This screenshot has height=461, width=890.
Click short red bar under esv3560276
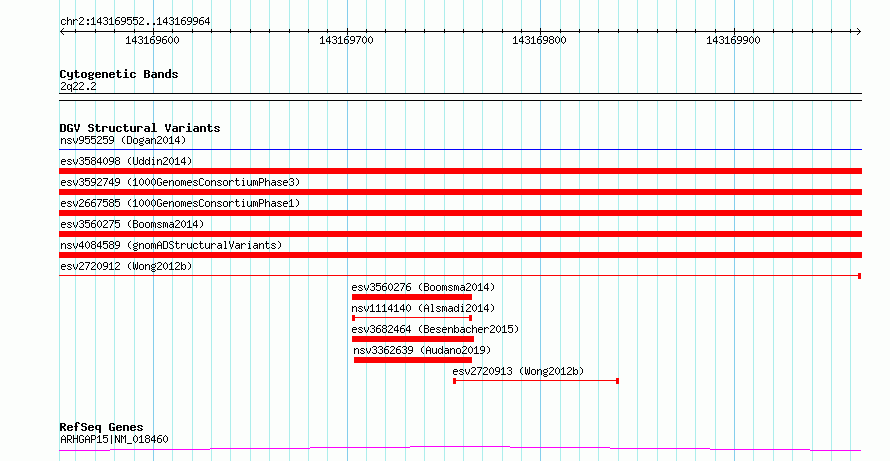point(412,297)
